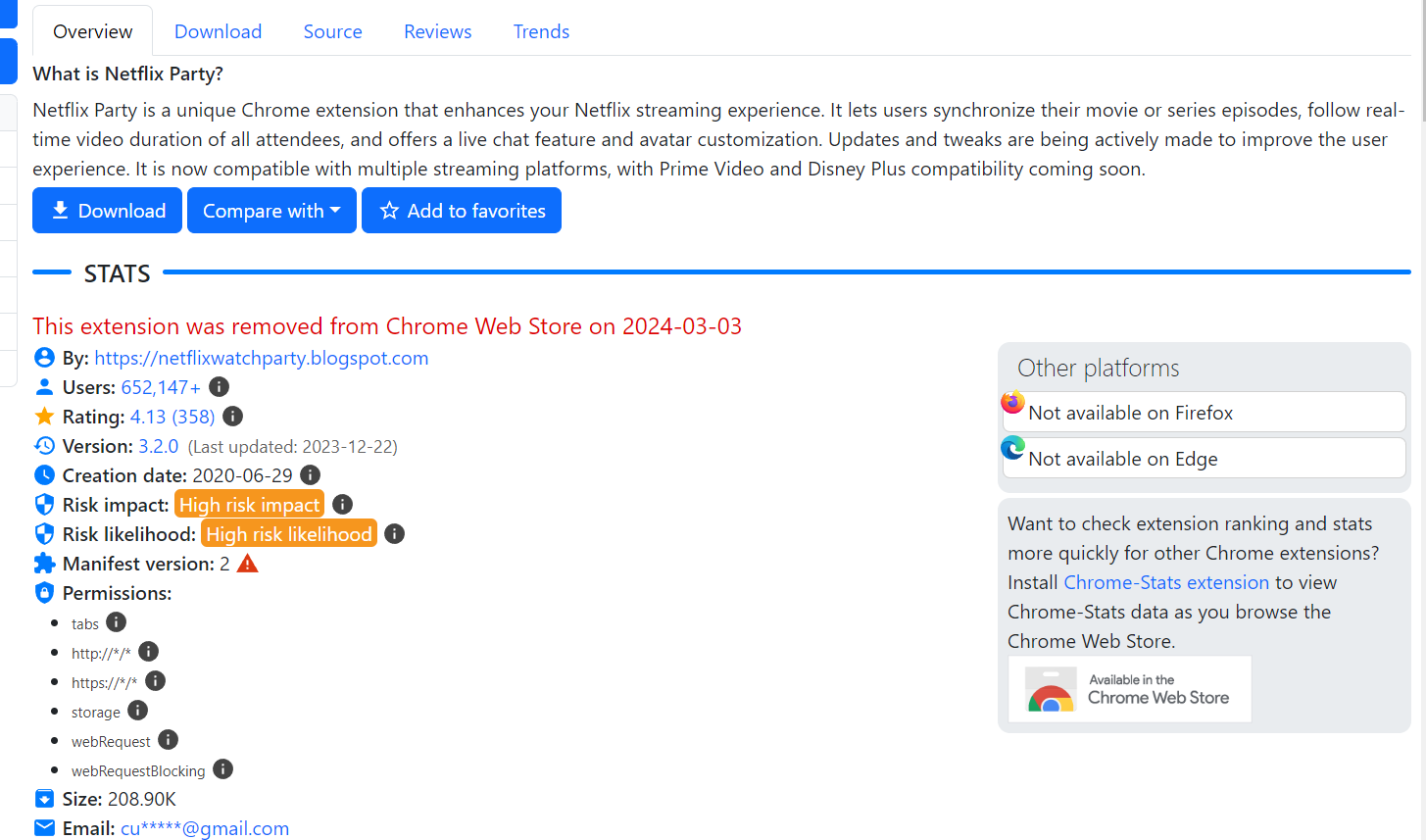Switch to the Download tab
Screen dimensions: 1426x840
click(218, 31)
